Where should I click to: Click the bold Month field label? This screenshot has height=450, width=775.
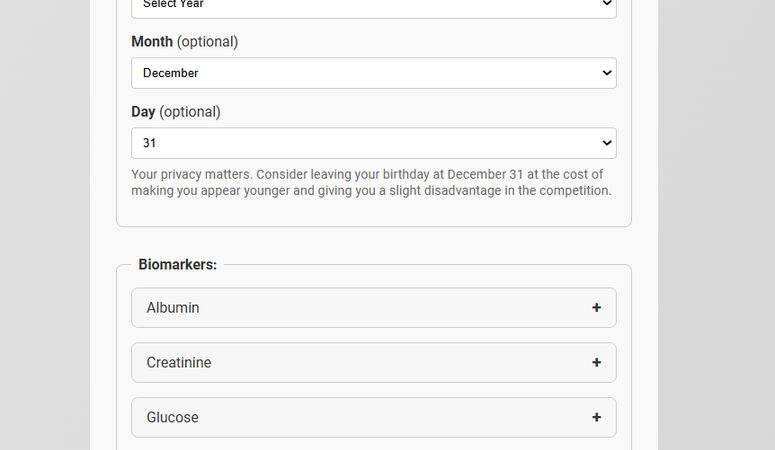coord(152,42)
